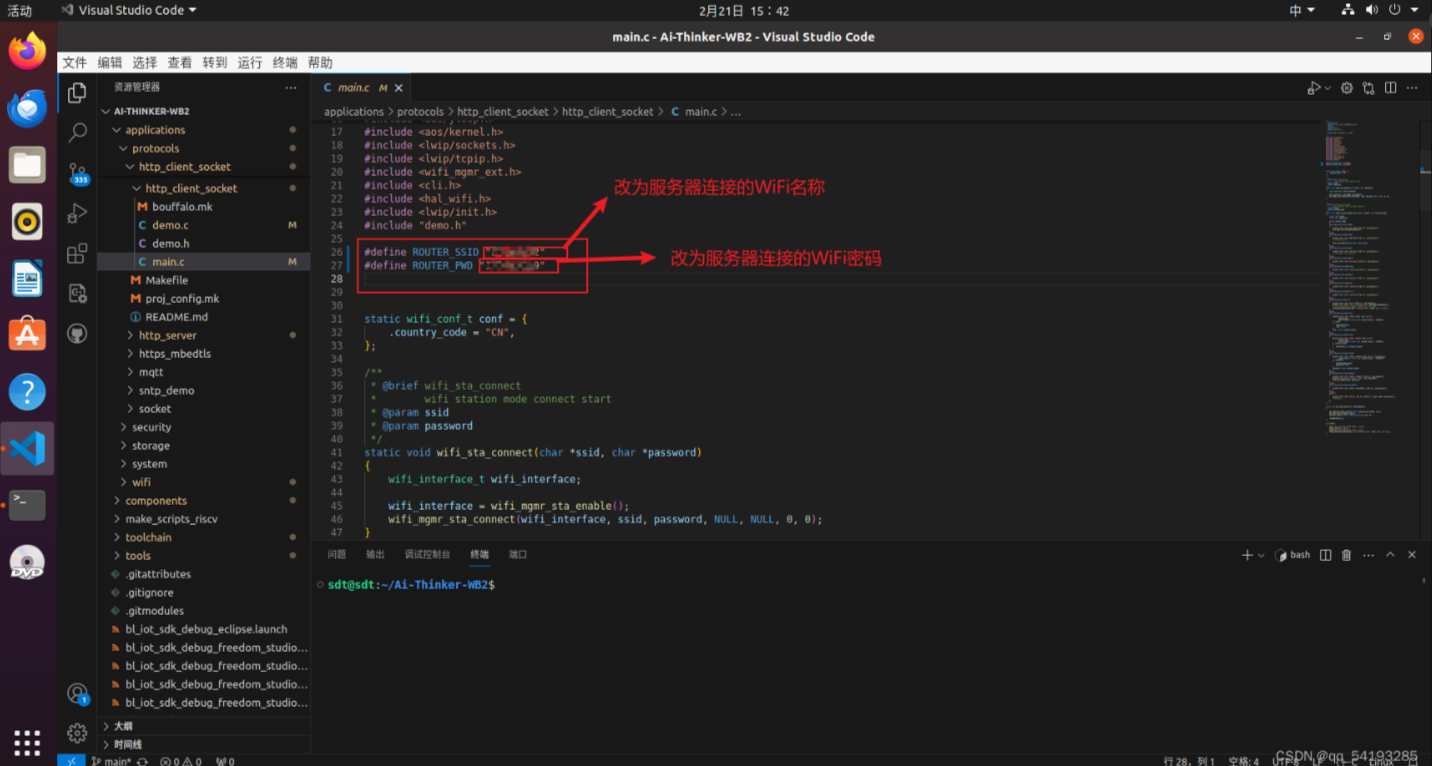Select the bash terminal entry
Image resolution: width=1432 pixels, height=766 pixels.
[x=1292, y=555]
